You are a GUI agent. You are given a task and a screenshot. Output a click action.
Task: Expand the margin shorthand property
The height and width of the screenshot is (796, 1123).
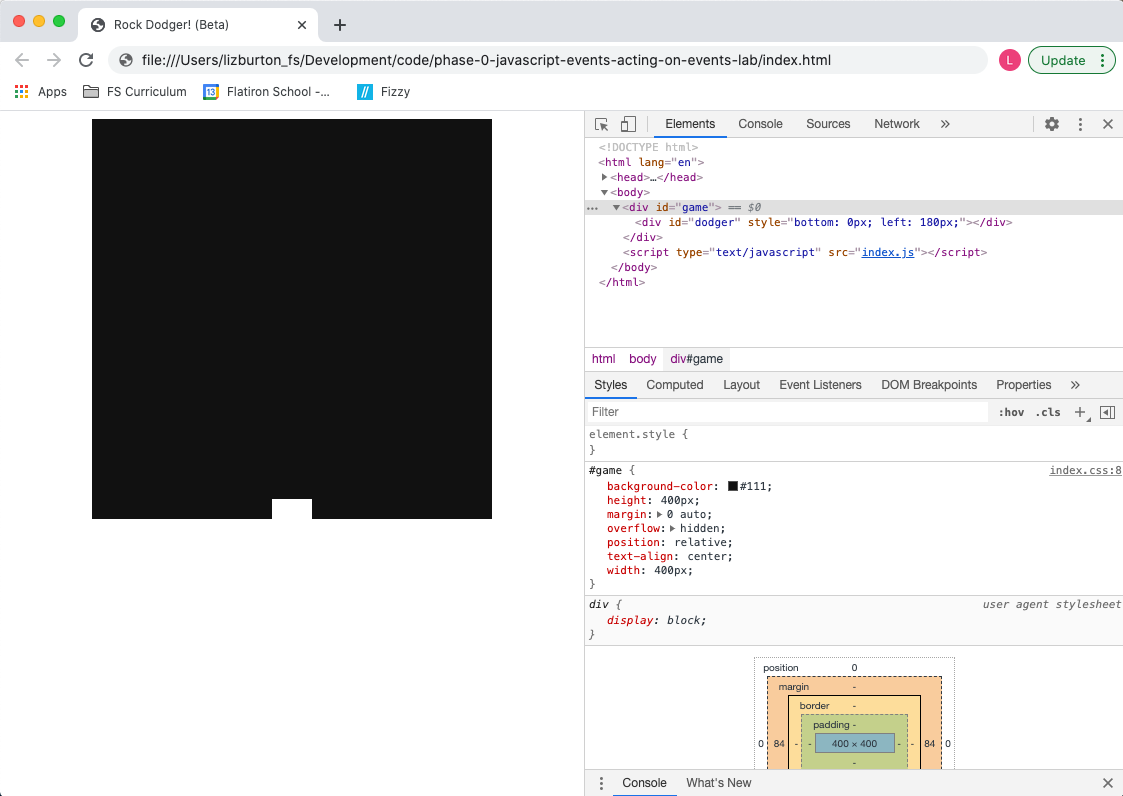[x=659, y=514]
